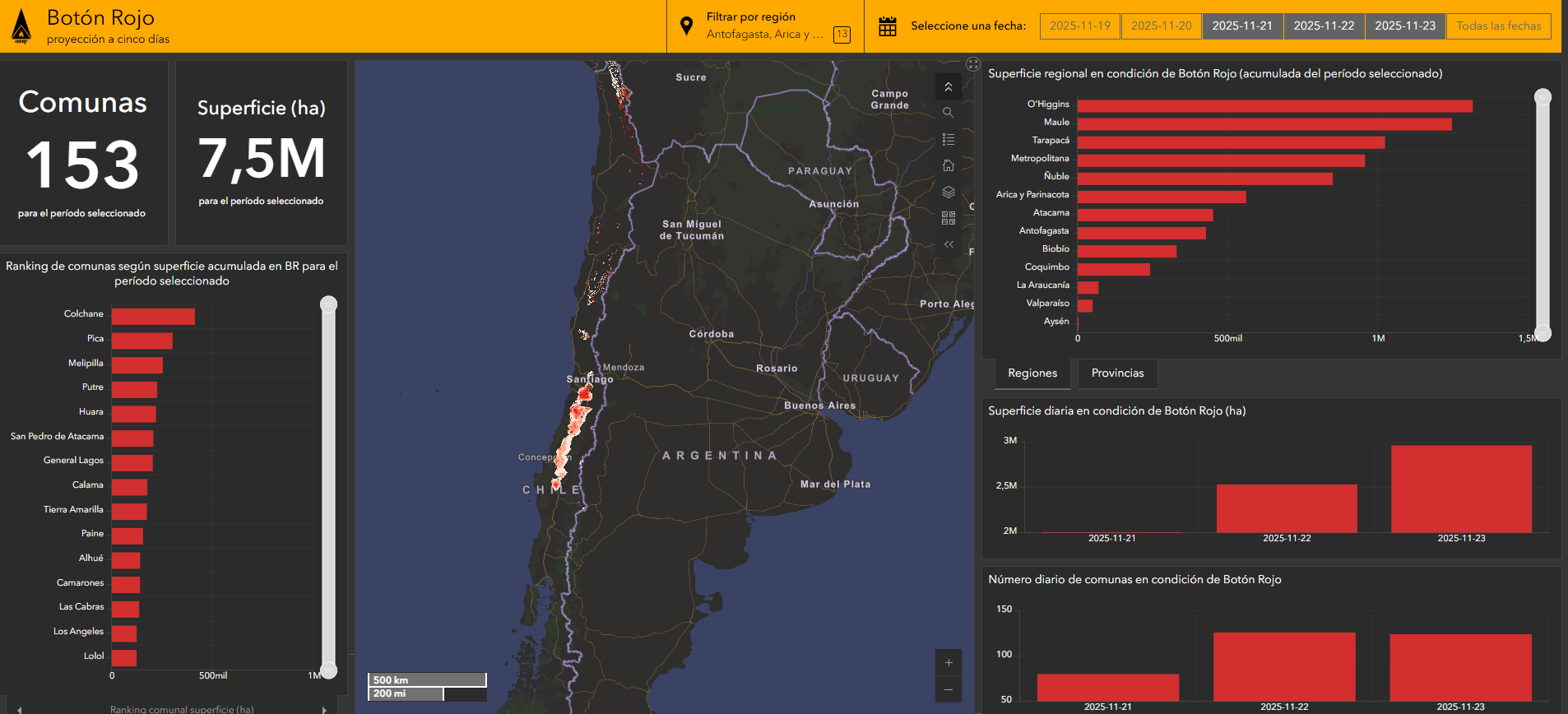Click the La Araucanía region label
1568x714 pixels.
(x=1043, y=285)
